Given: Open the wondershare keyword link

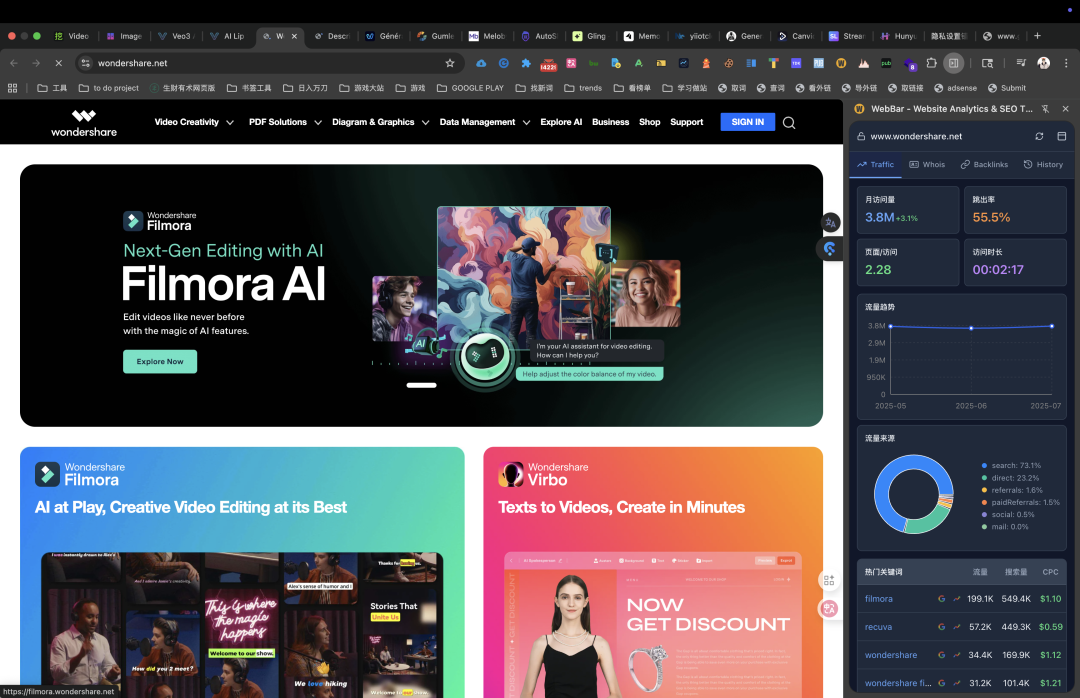Looking at the screenshot, I should click(x=891, y=655).
